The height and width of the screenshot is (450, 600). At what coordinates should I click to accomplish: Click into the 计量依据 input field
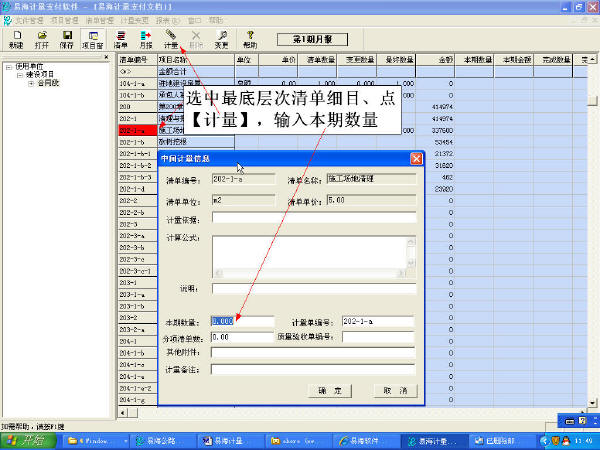point(314,218)
